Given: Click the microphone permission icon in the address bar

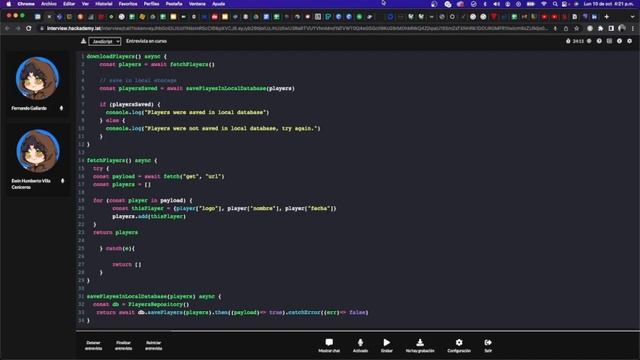Looking at the screenshot, I should pos(555,29).
